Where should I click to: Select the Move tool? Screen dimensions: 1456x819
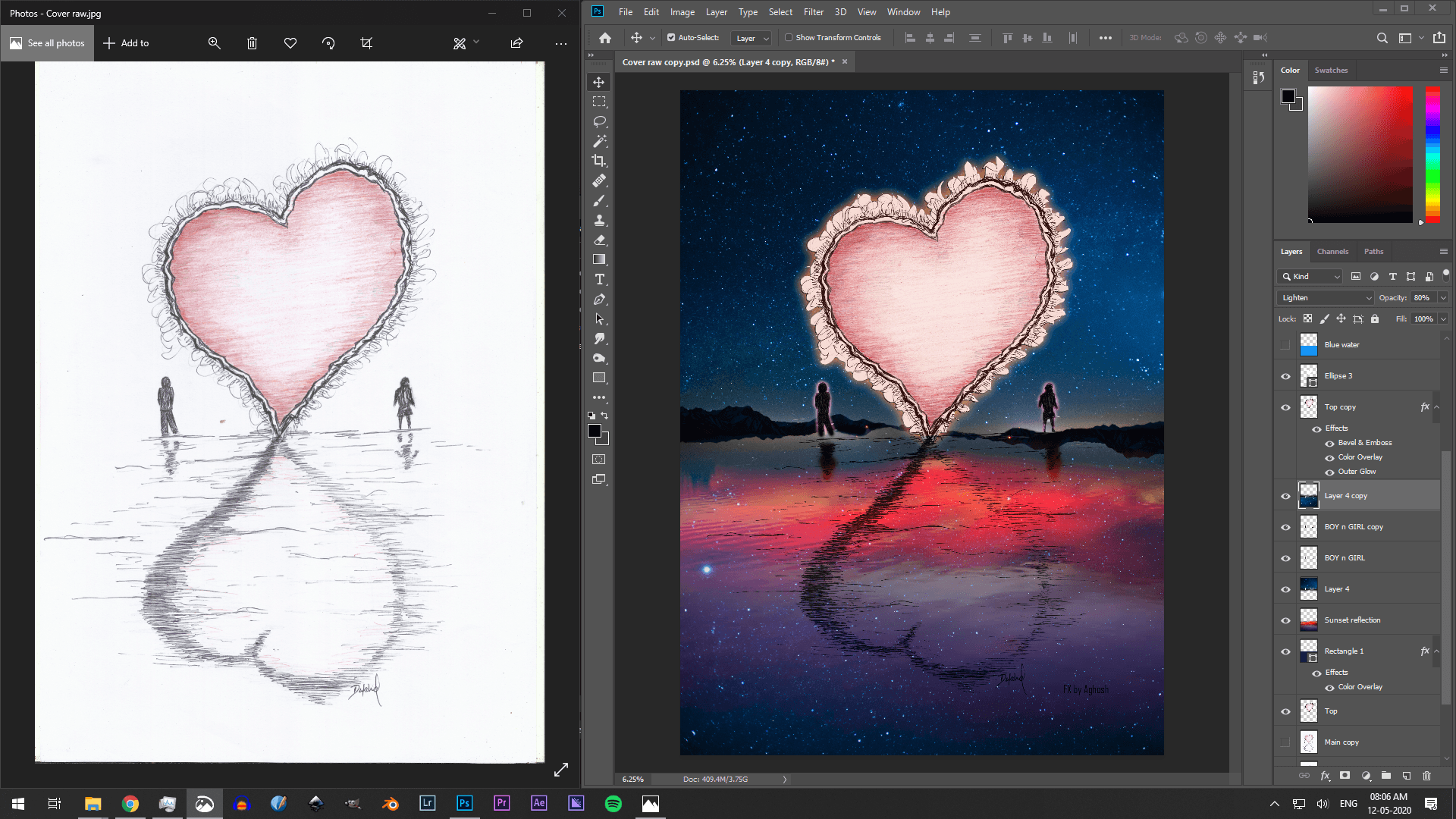599,82
